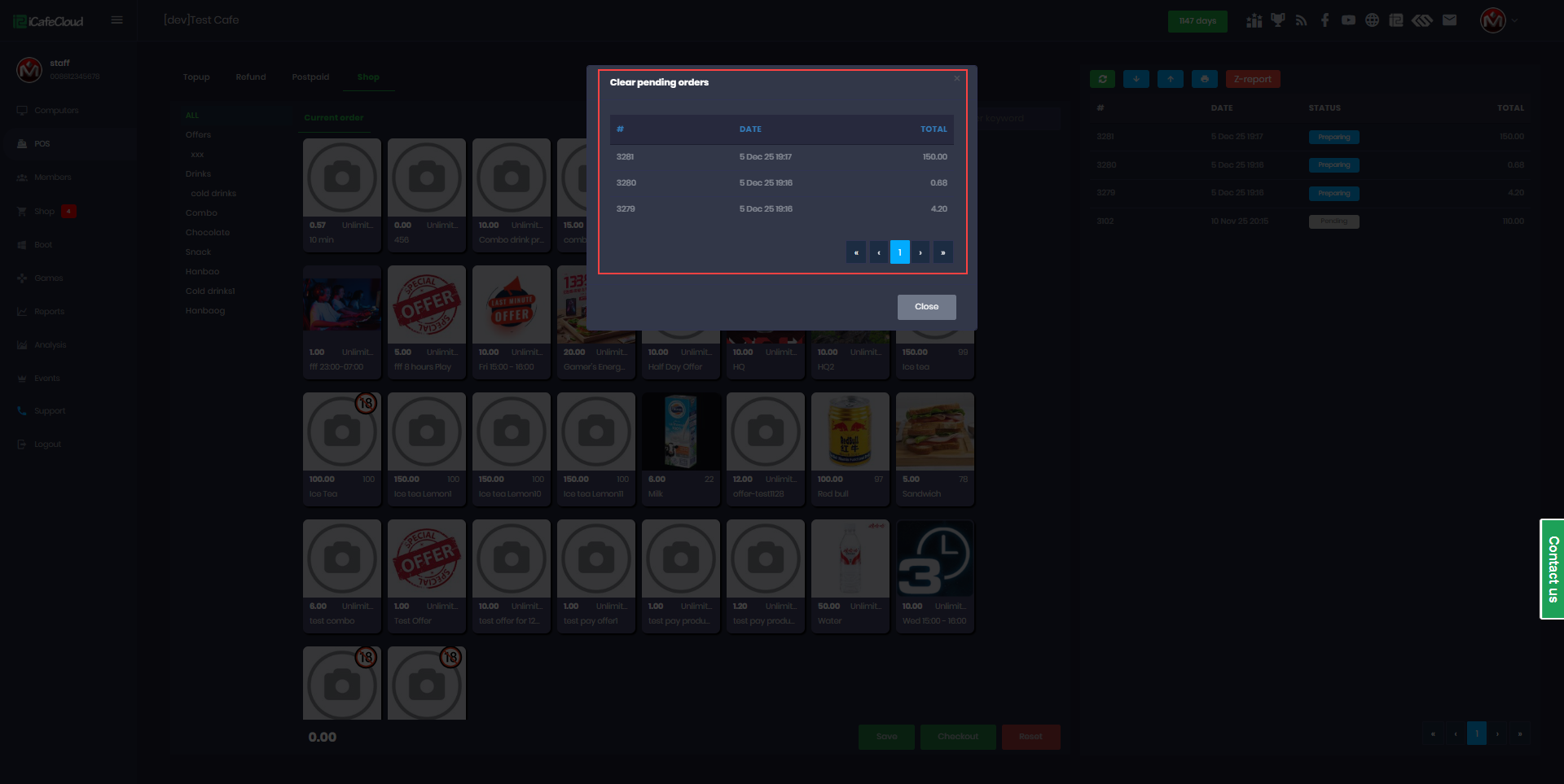Click the green Save button
This screenshot has width=1564, height=784.
886,737
